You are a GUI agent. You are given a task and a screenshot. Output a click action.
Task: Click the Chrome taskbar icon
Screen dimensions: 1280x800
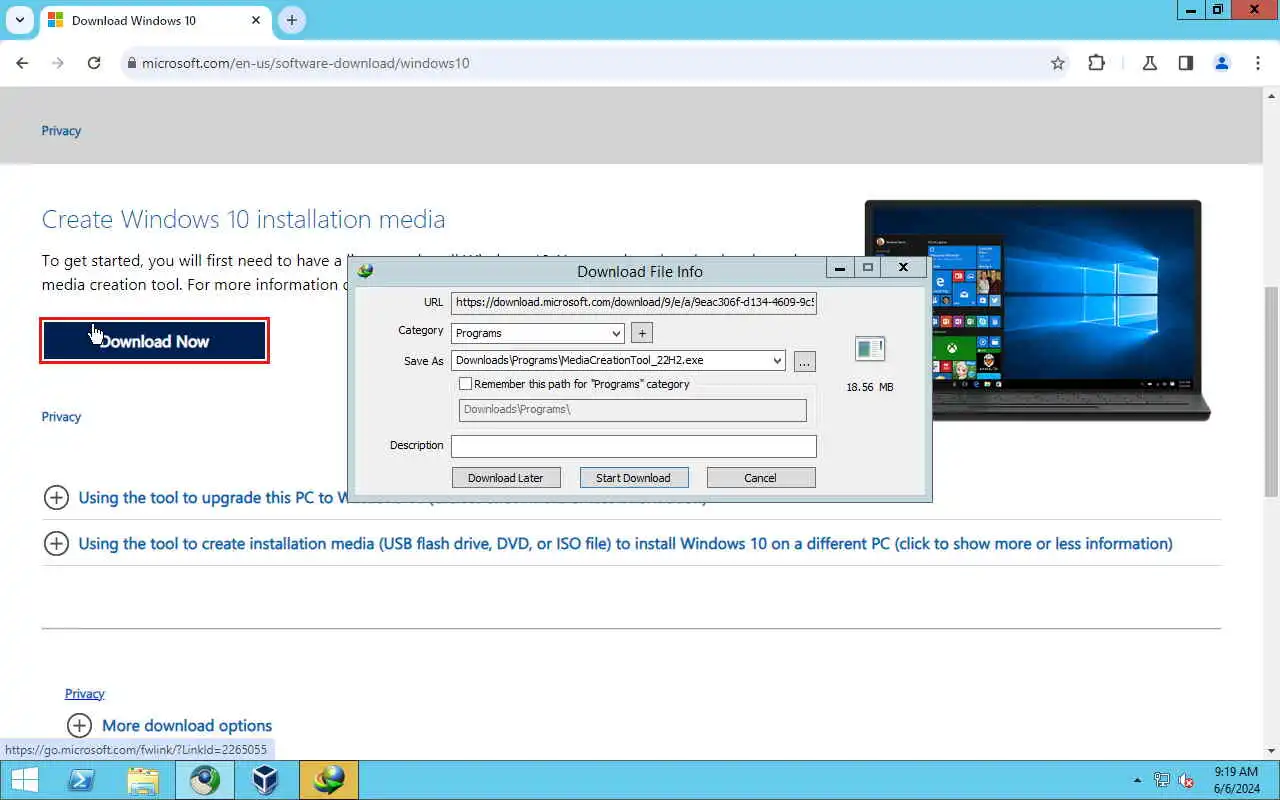pyautogui.click(x=205, y=780)
